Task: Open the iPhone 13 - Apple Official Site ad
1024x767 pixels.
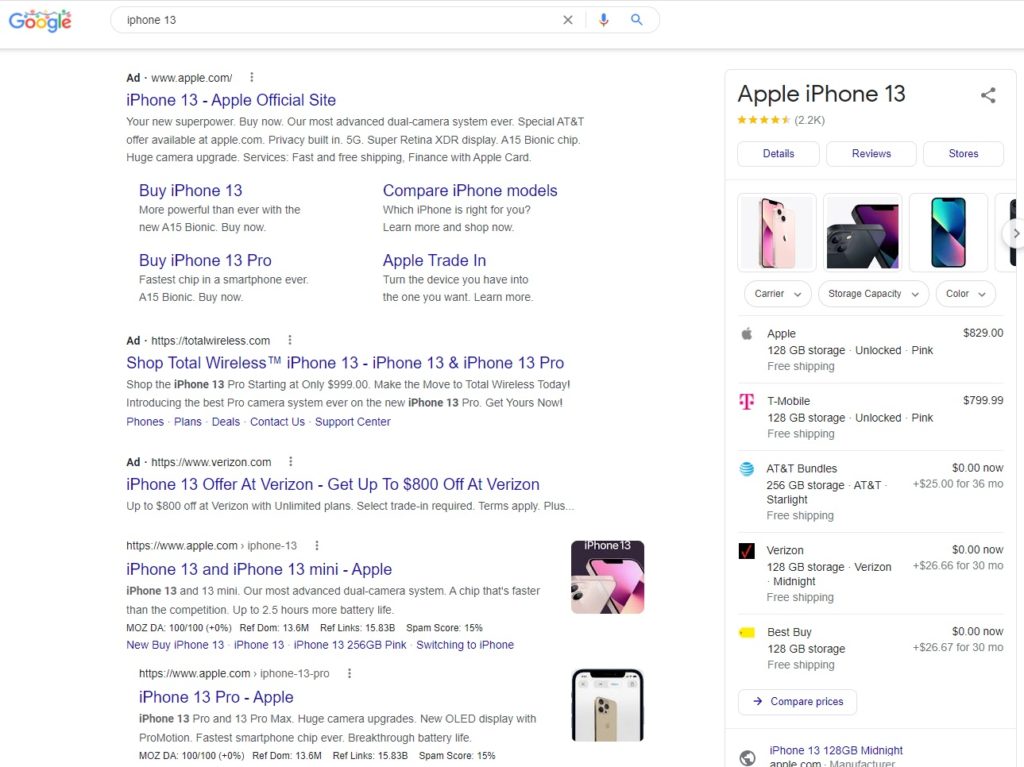Action: coord(231,100)
